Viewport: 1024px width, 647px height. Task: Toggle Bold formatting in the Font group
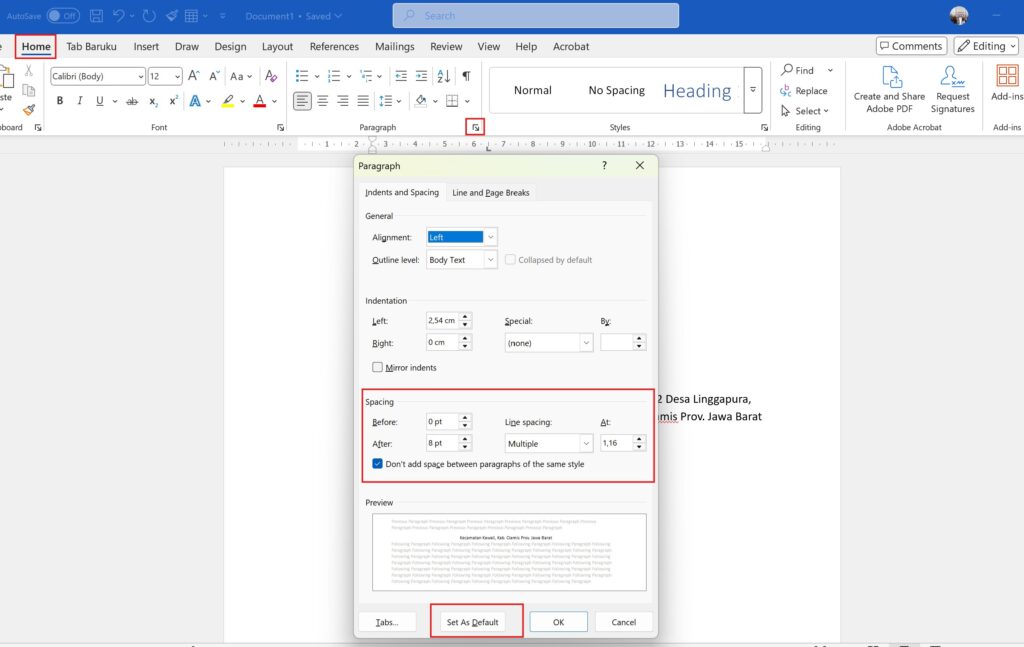59,101
